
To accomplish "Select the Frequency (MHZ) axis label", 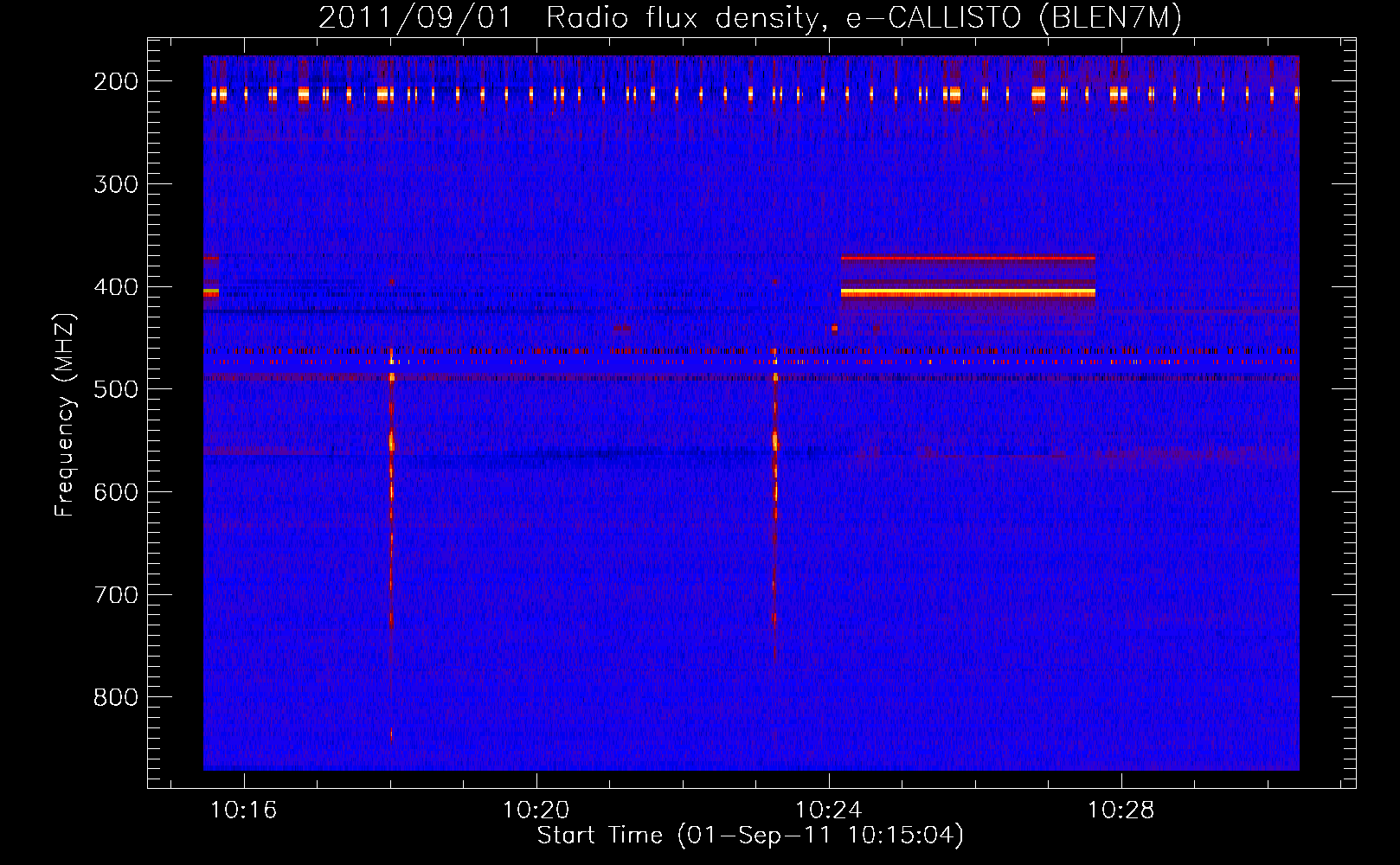I will pos(65,414).
